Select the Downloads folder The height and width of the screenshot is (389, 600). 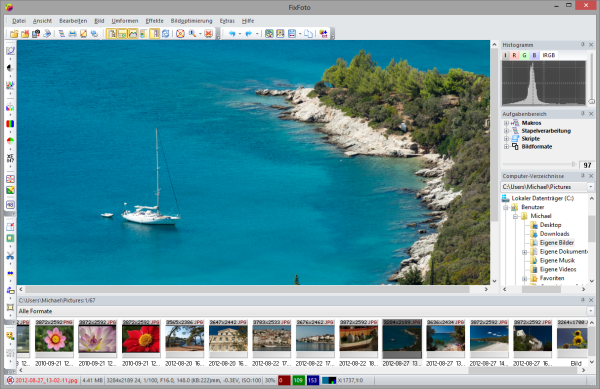tap(554, 234)
